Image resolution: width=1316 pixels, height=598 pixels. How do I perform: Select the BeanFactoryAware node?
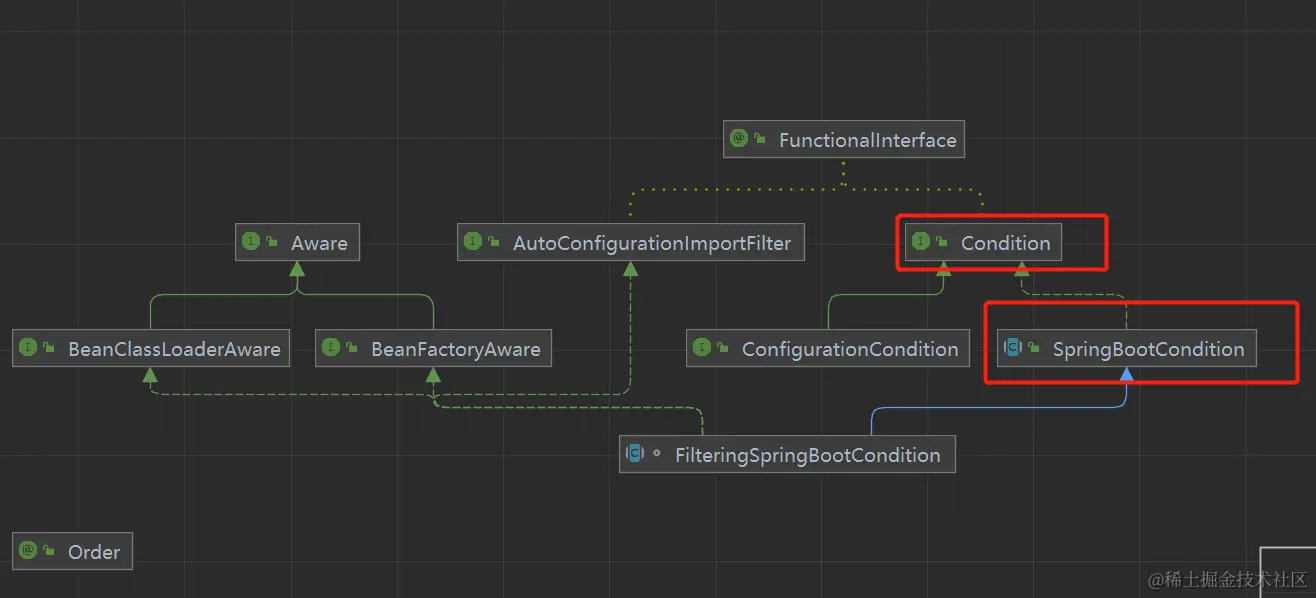(433, 349)
